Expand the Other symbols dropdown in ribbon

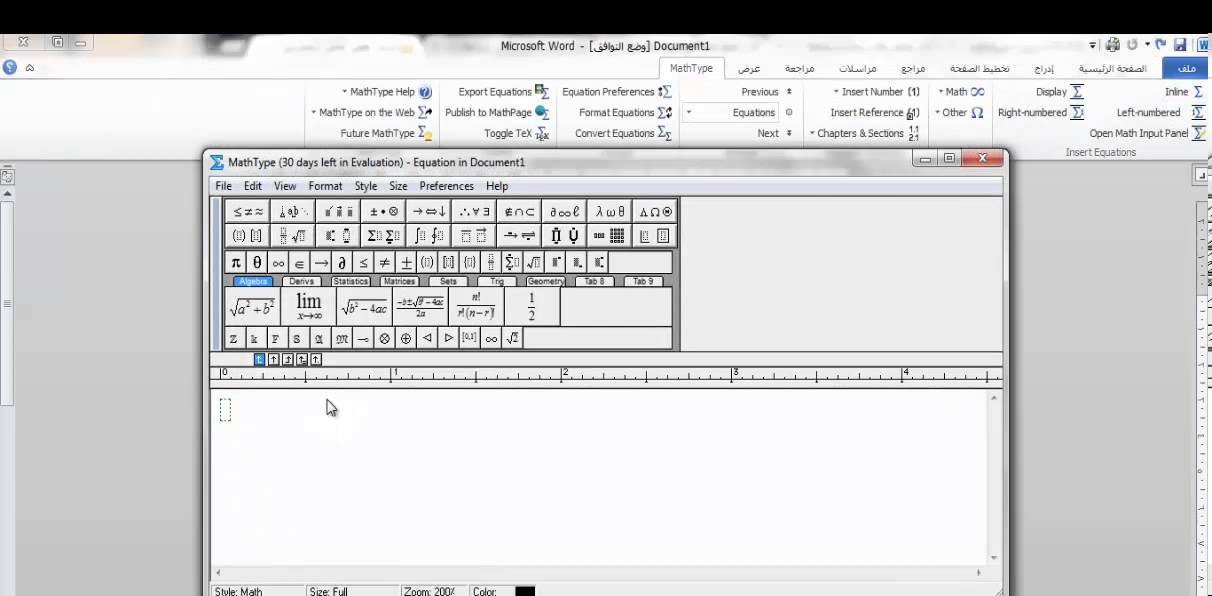coord(960,113)
